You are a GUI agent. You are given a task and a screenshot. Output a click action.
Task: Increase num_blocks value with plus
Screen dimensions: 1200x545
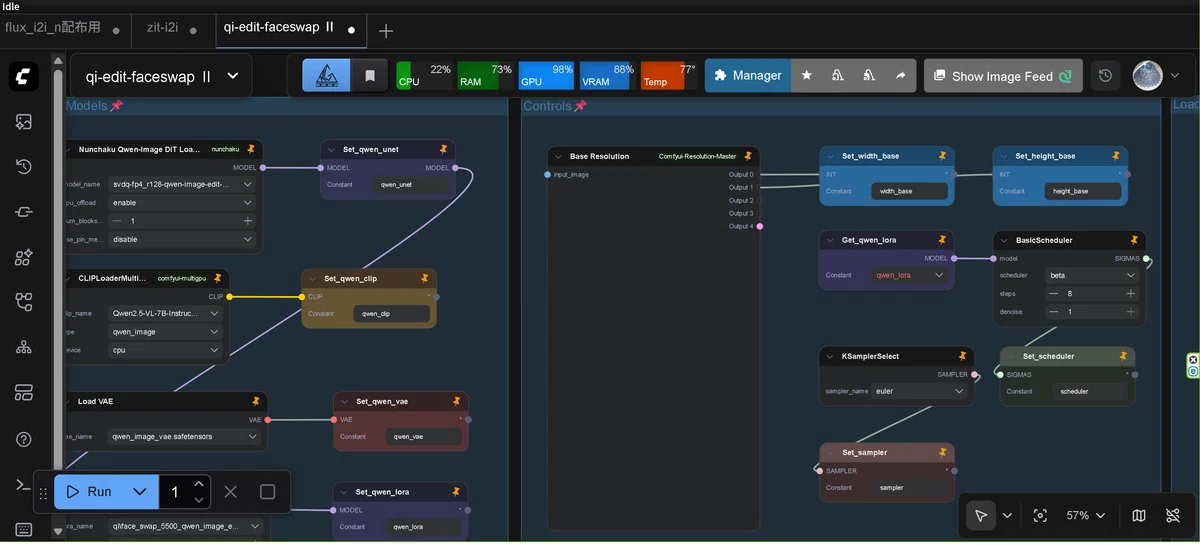coord(247,220)
